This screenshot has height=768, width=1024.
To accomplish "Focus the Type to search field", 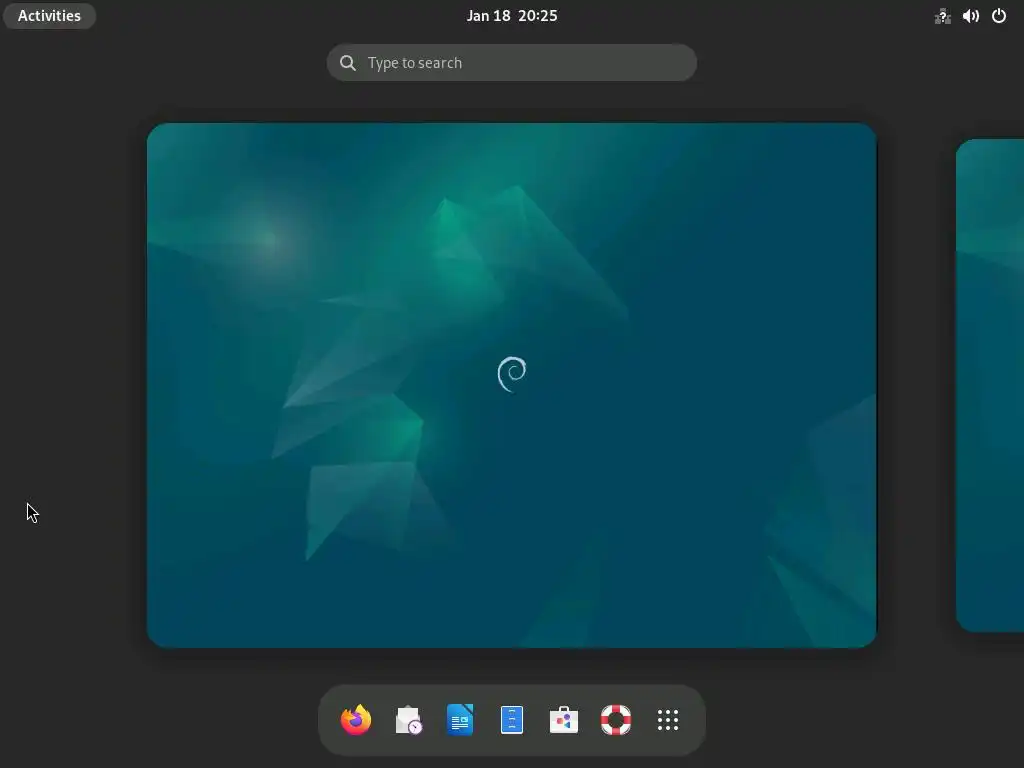I will [512, 63].
